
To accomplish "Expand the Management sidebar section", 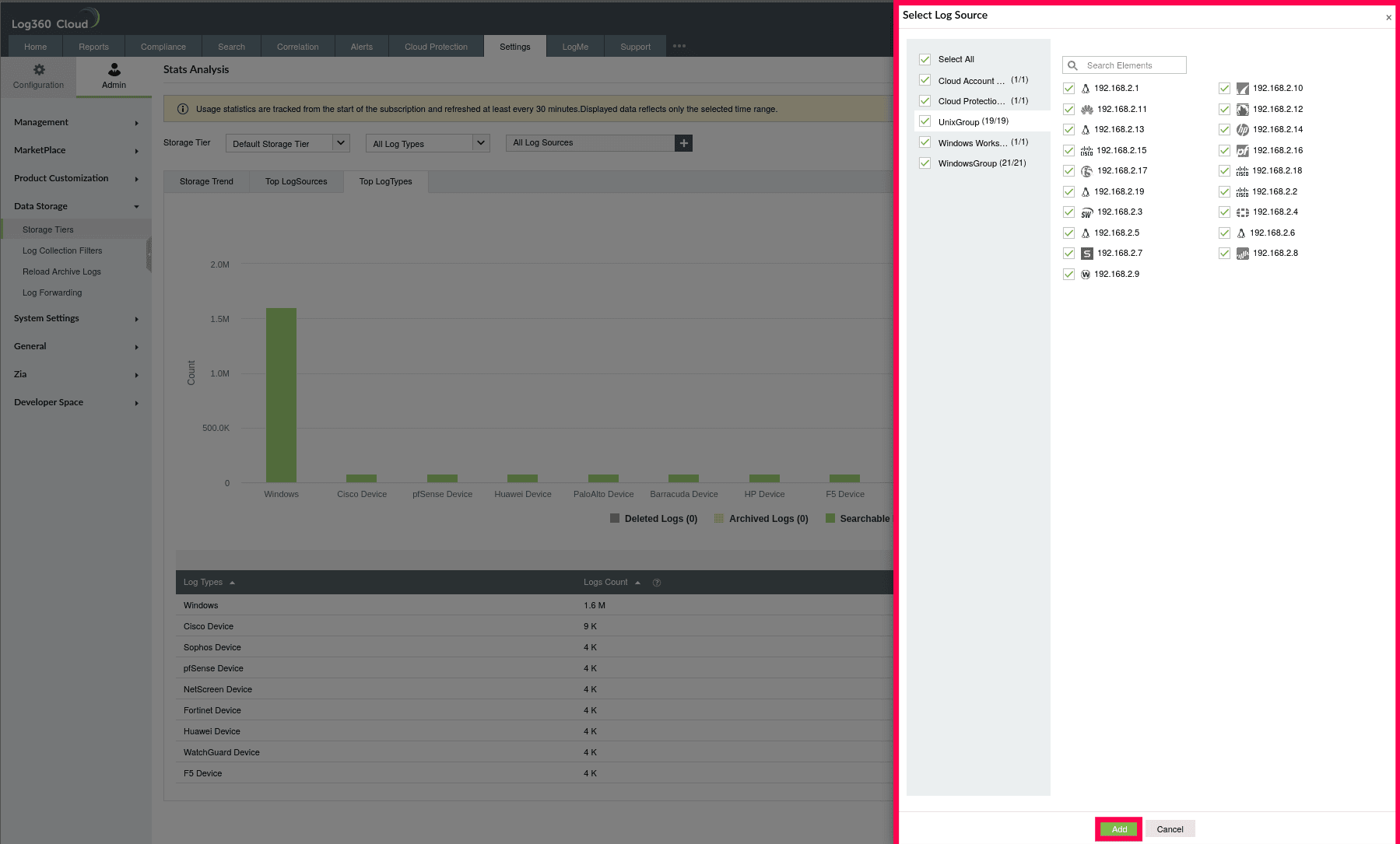I will [x=75, y=122].
